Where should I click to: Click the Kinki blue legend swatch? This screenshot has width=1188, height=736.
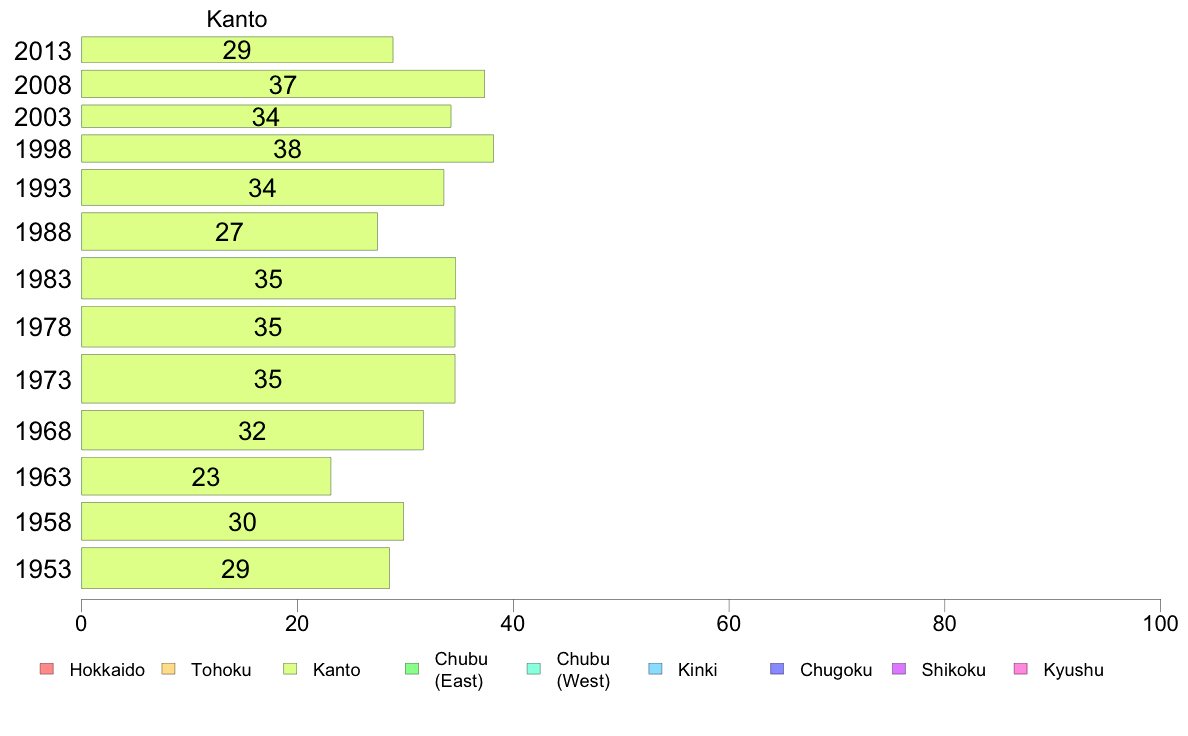pos(655,669)
